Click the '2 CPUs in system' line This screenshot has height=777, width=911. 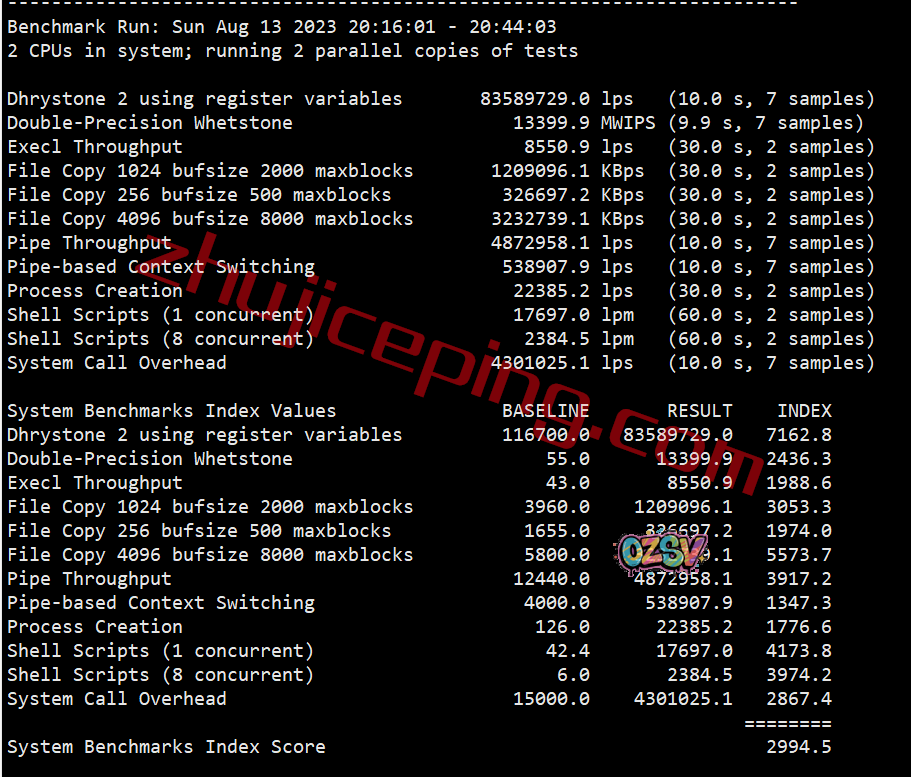(x=292, y=51)
